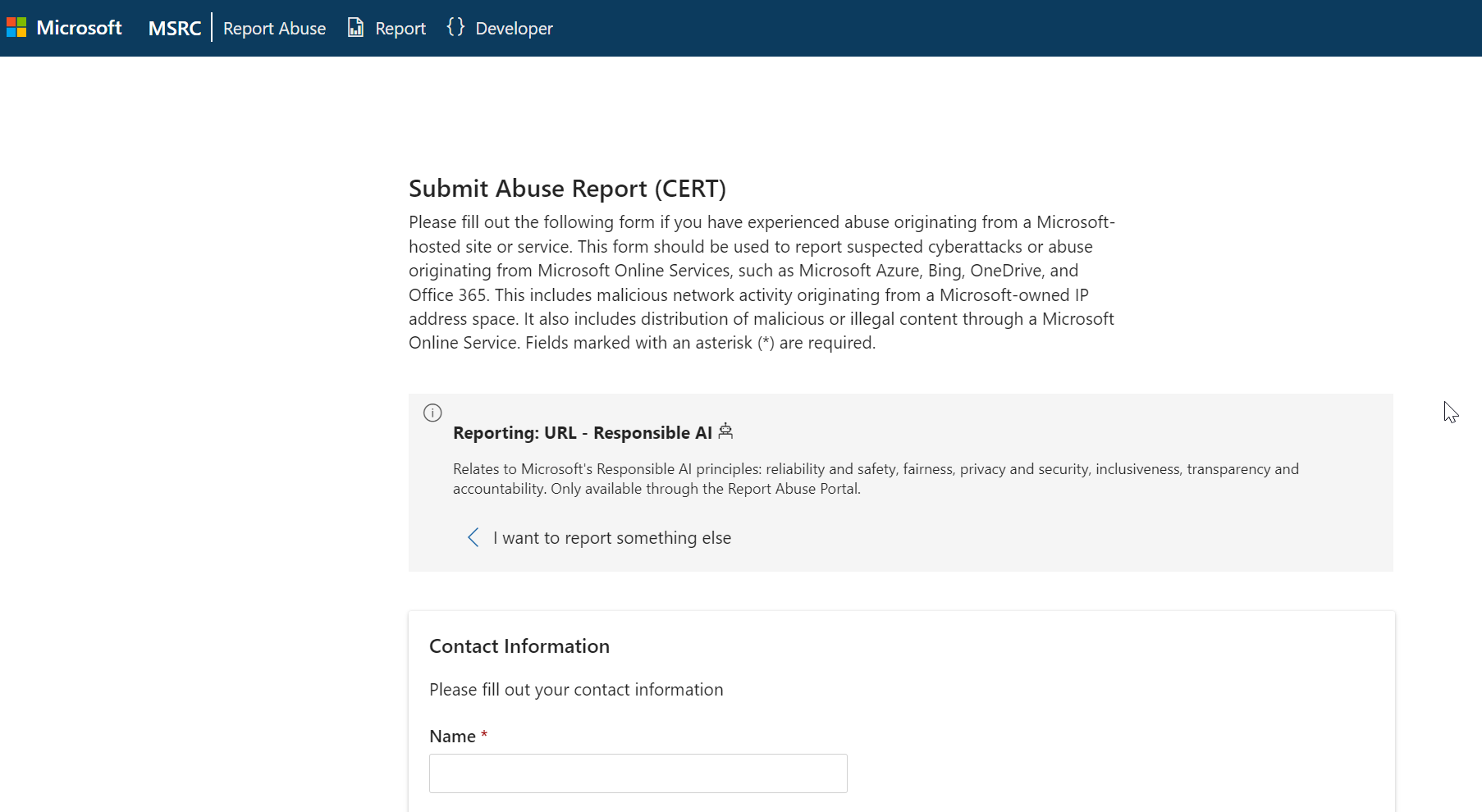Screen dimensions: 1482x812
Task: Click the Responsible AI principles description
Action: (x=876, y=479)
